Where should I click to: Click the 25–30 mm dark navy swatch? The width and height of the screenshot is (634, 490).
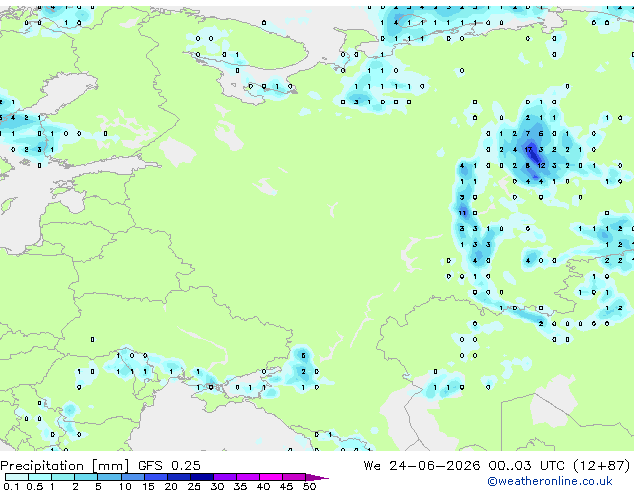(x=201, y=477)
